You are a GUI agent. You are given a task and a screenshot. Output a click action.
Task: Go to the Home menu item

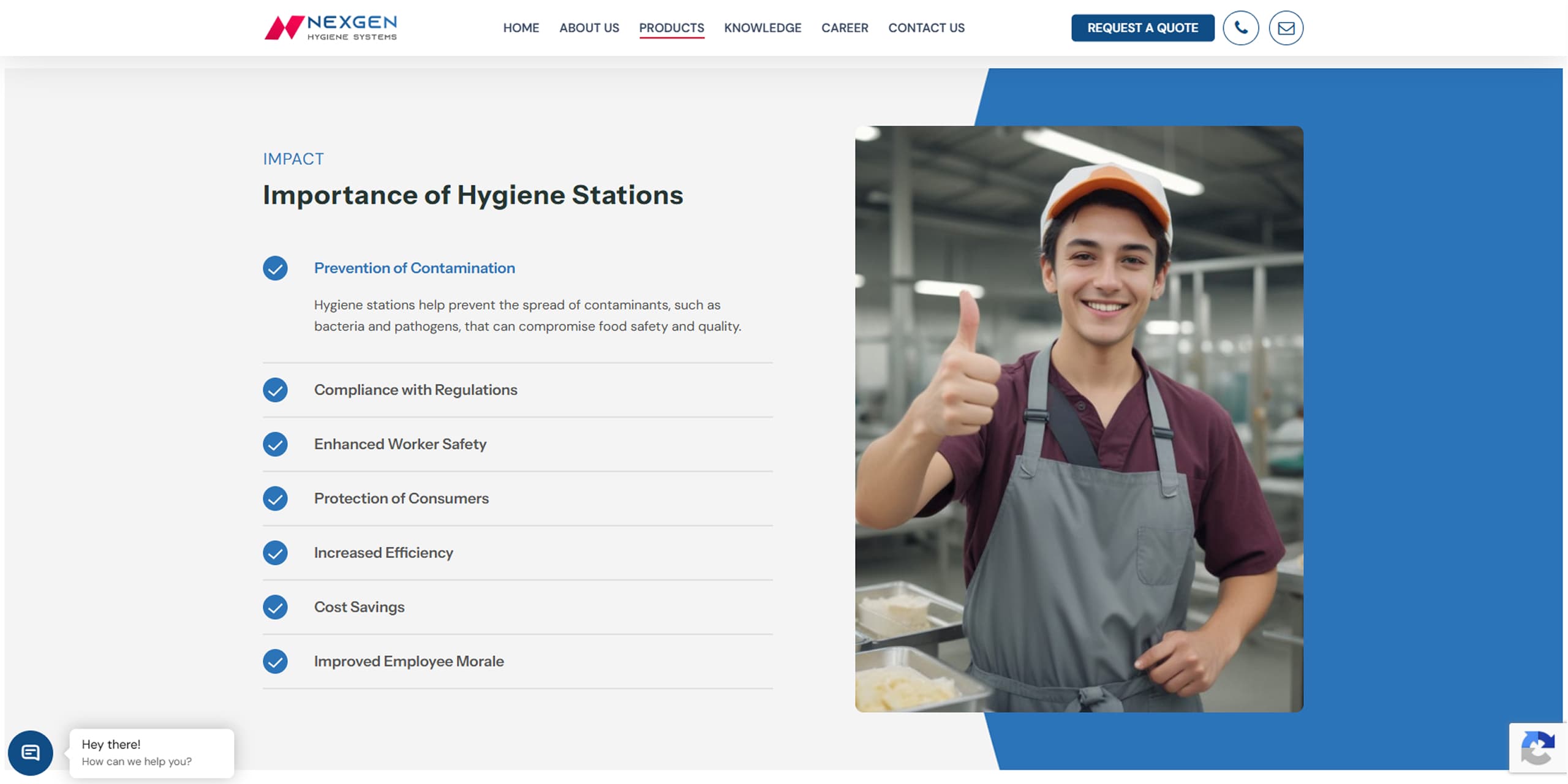(521, 28)
